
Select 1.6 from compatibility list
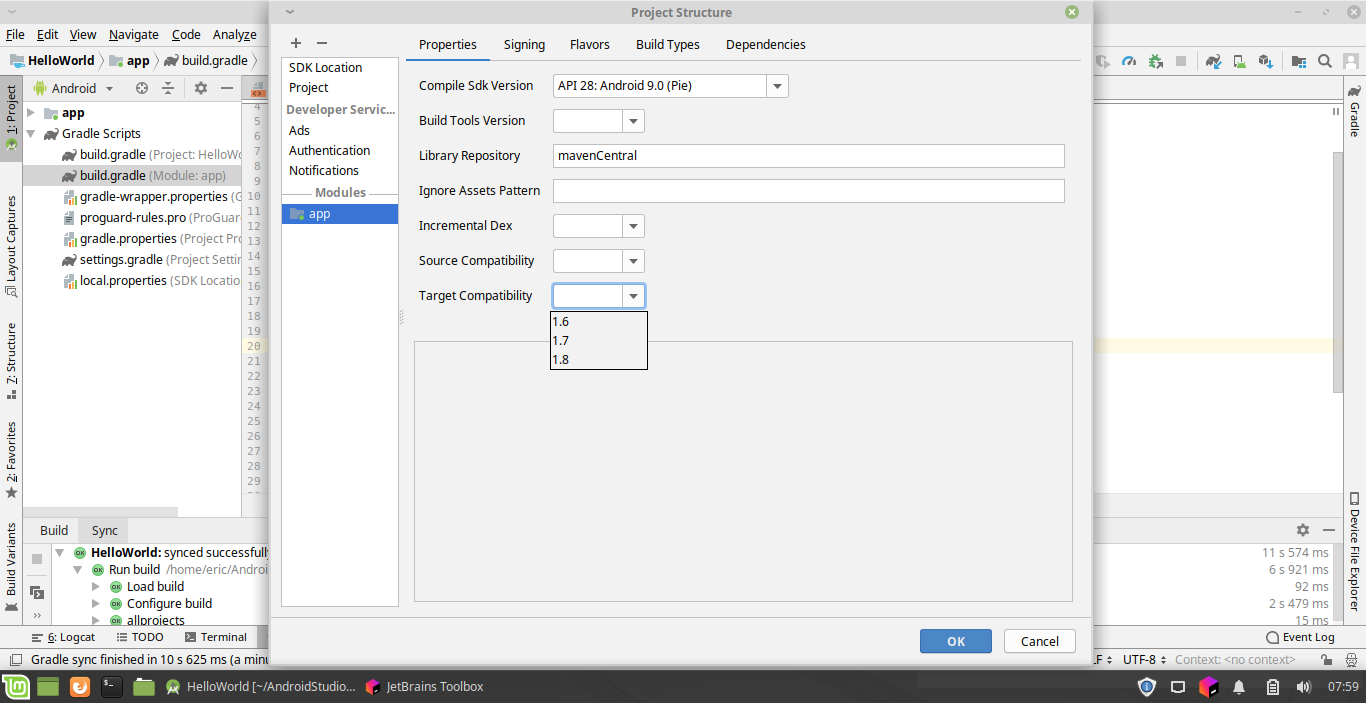(599, 322)
